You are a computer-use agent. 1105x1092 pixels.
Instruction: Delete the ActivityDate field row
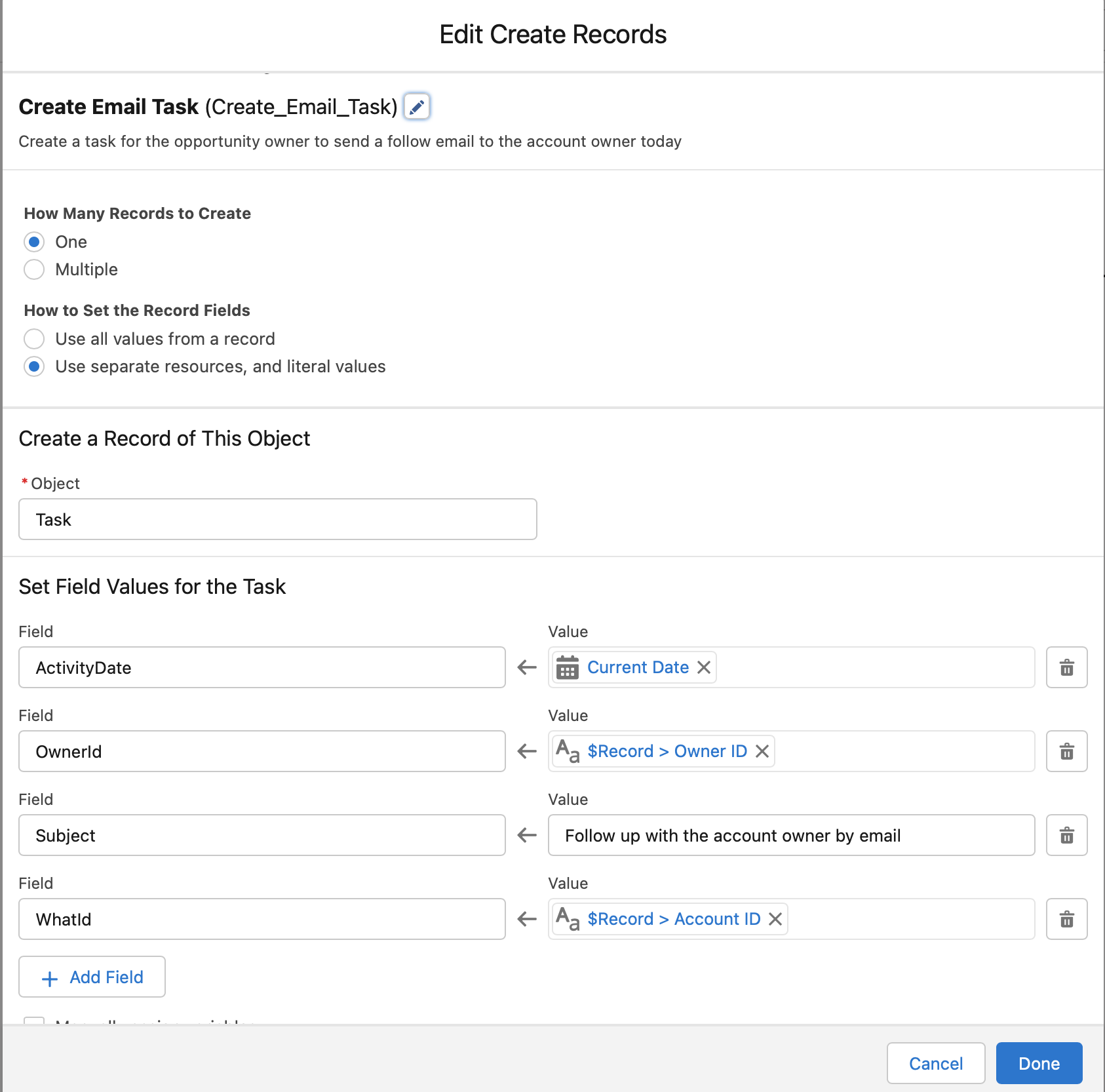point(1066,667)
